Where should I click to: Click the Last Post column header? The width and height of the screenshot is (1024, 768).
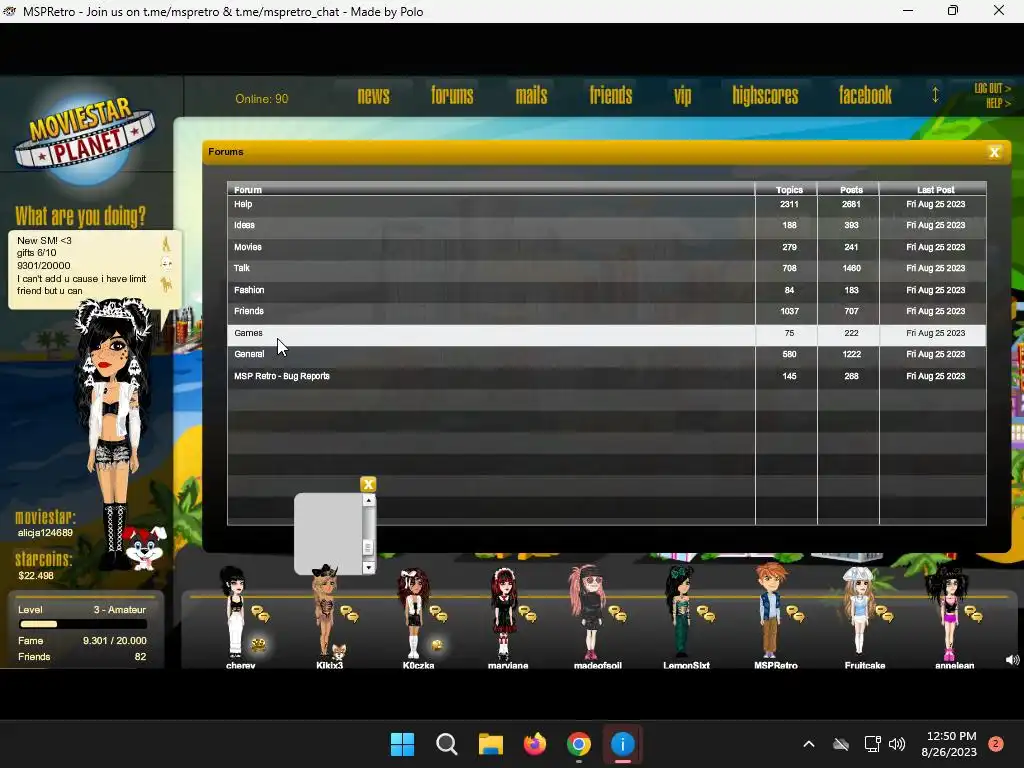(x=933, y=189)
